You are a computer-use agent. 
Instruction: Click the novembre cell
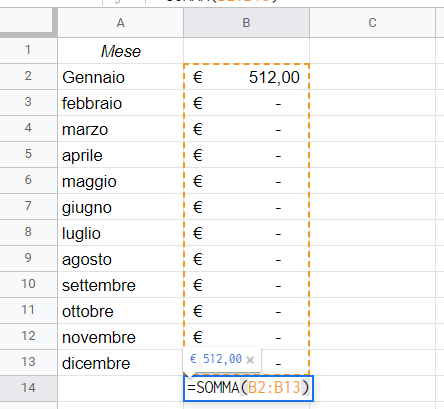[x=120, y=337]
